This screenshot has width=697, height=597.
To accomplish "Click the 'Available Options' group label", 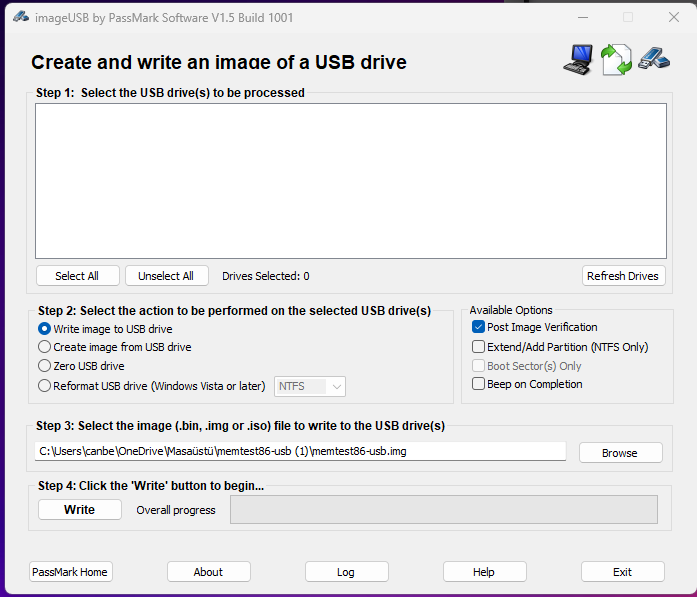I will pos(511,310).
